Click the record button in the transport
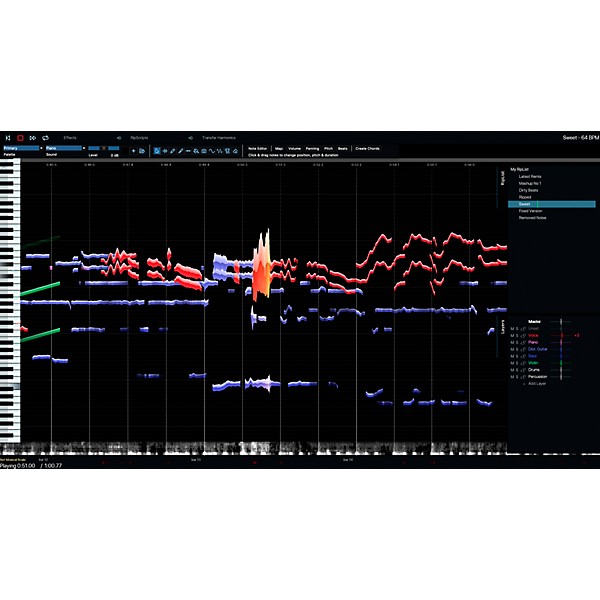Image resolution: width=600 pixels, height=600 pixels. [20, 137]
